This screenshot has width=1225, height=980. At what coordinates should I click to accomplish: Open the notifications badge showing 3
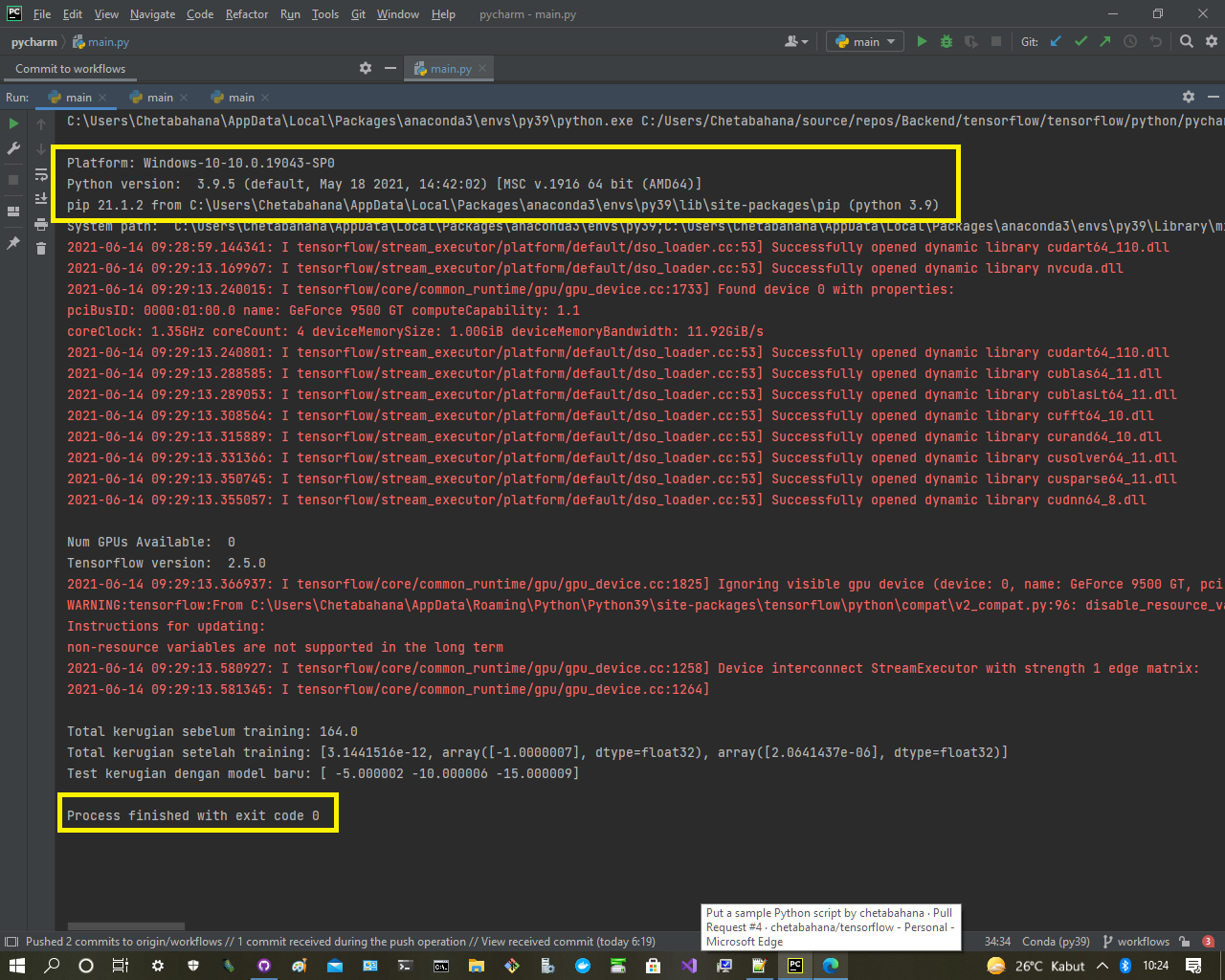[1208, 941]
